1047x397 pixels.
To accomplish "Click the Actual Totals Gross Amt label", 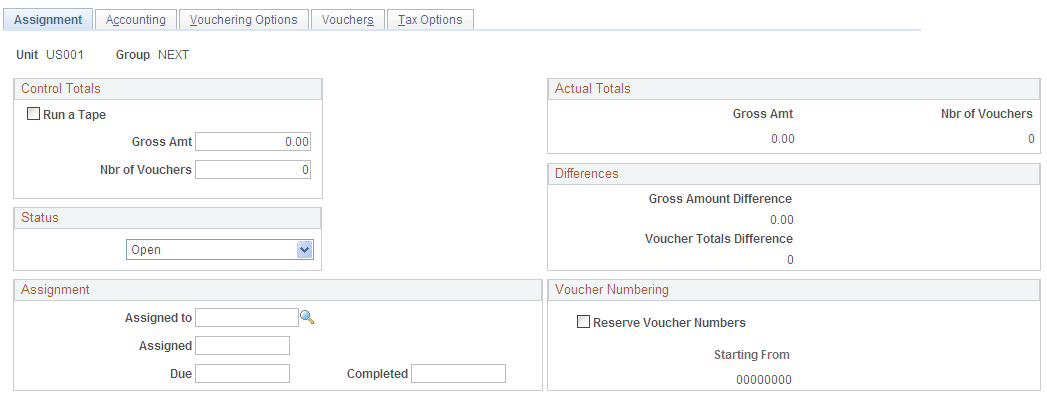I will 763,113.
